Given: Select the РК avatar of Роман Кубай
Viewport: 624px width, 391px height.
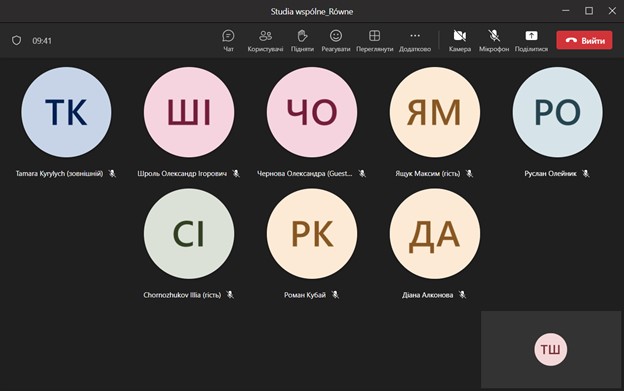Looking at the screenshot, I should [x=312, y=234].
